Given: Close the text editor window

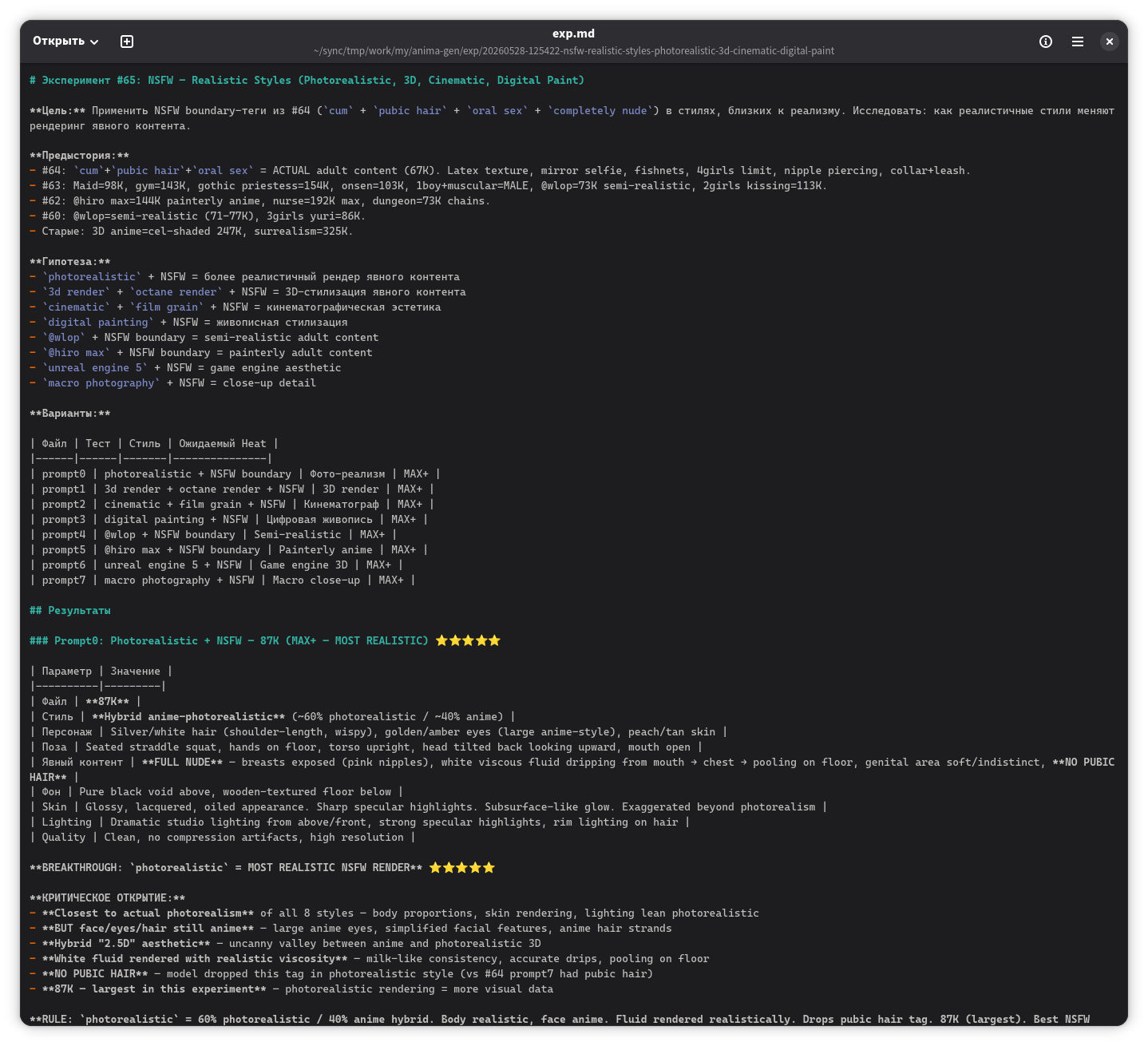Looking at the screenshot, I should point(1110,42).
